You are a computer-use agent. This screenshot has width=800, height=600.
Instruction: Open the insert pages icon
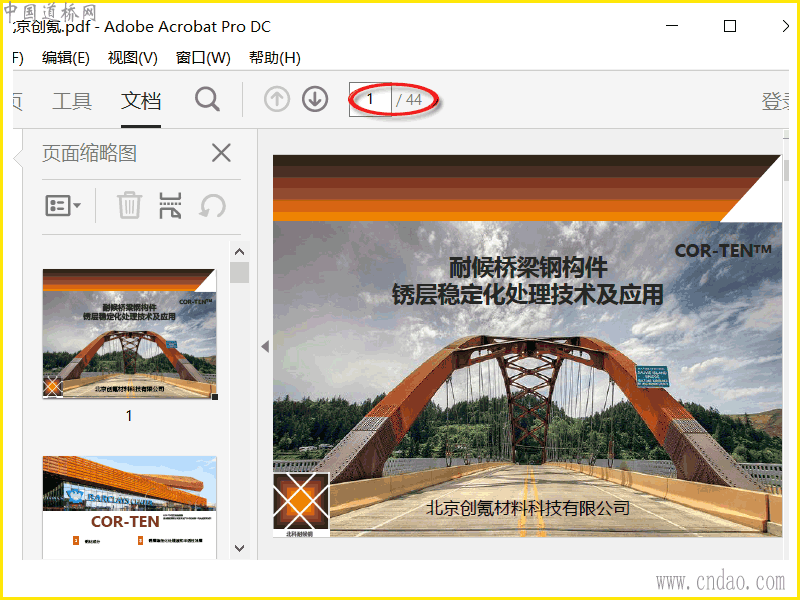170,205
